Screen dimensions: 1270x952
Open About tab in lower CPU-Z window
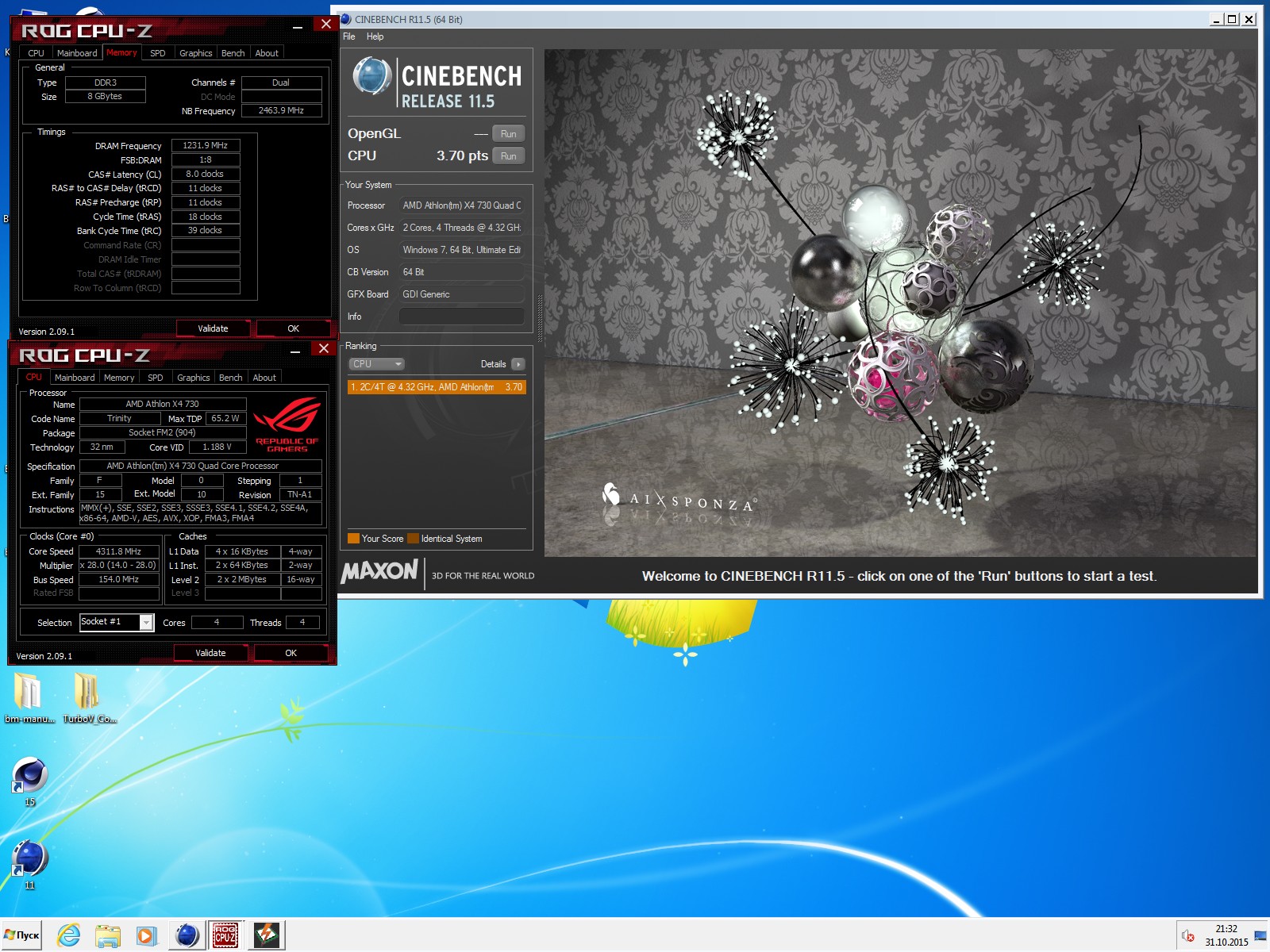pyautogui.click(x=264, y=378)
